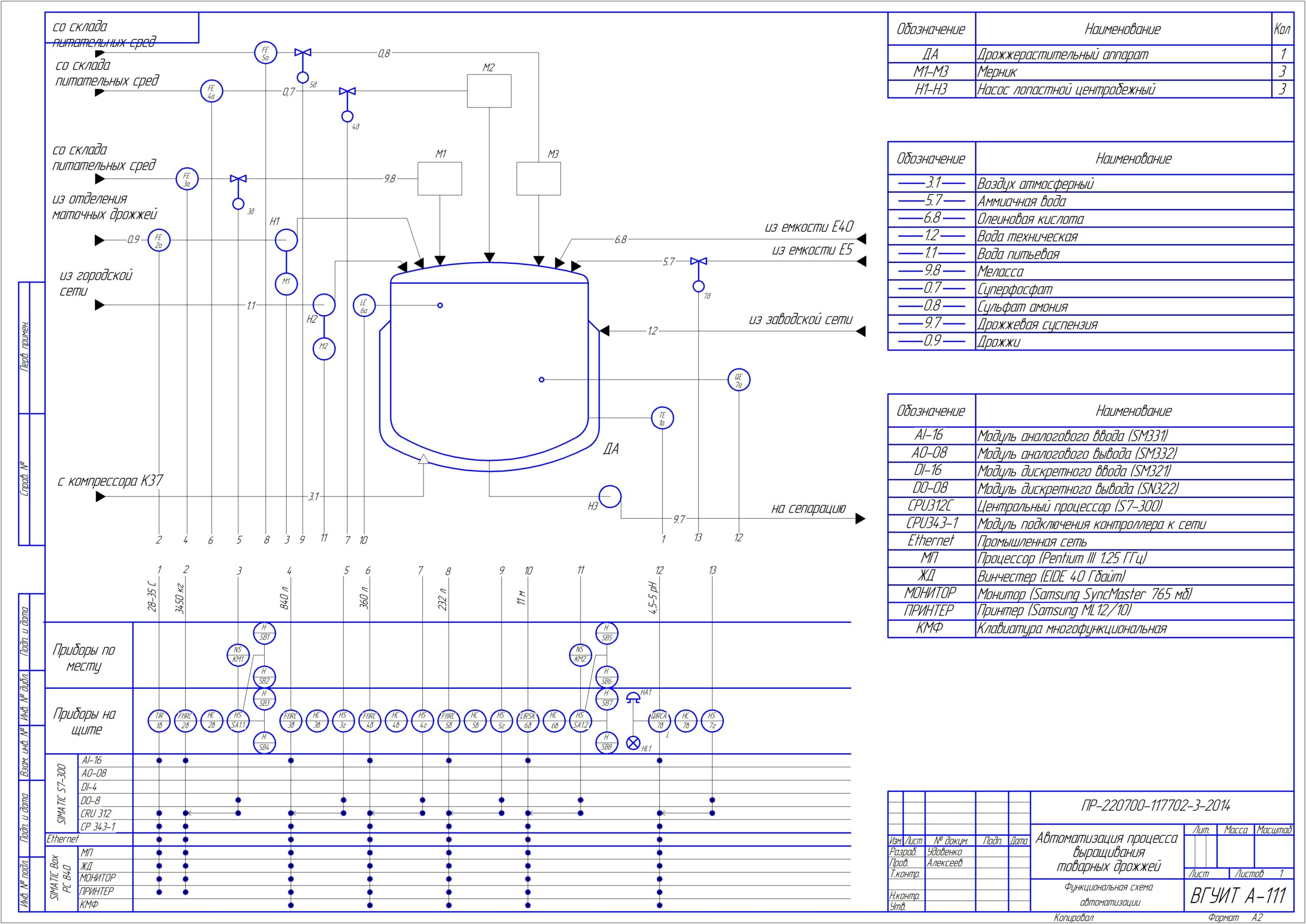
Task: Click the motor circle labeled M1 below pump H1
Action: 286,283
